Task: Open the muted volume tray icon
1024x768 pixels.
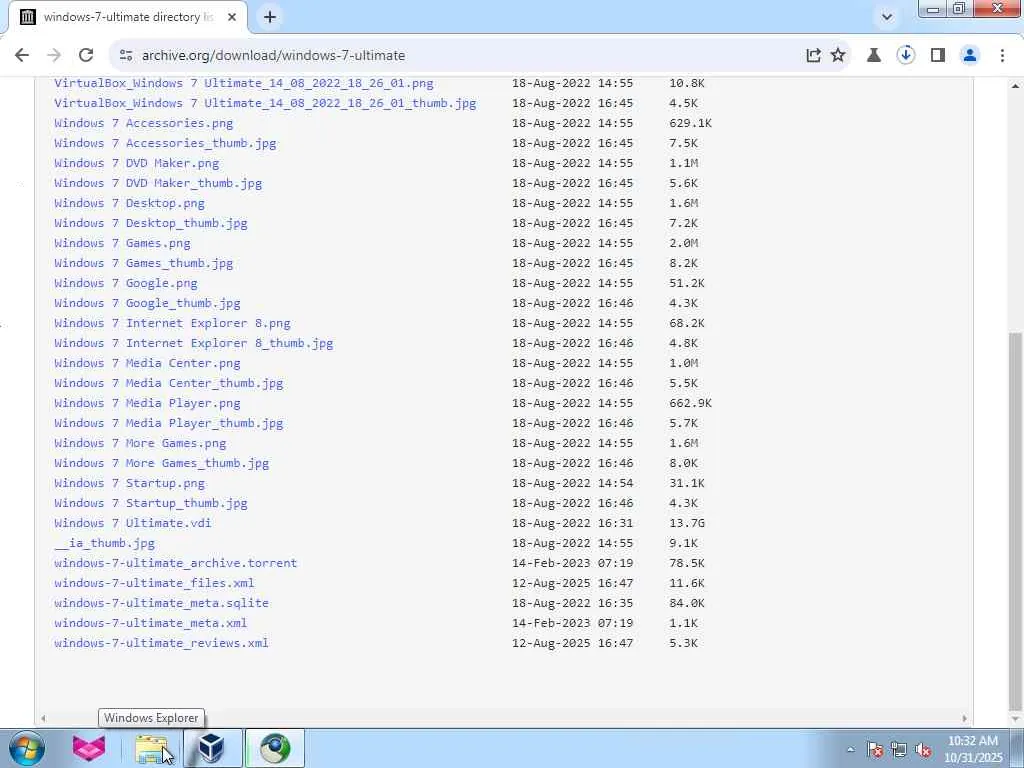Action: (x=923, y=750)
